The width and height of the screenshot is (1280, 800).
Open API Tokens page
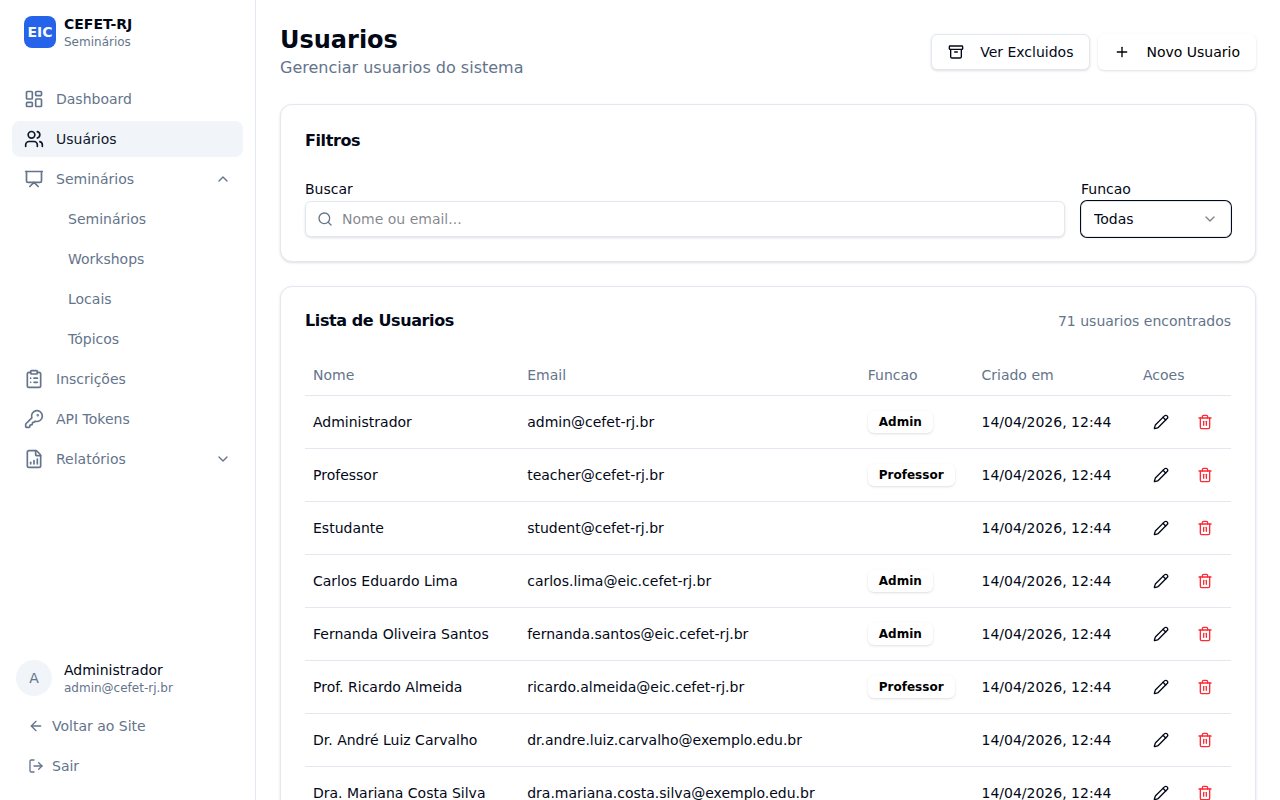128,419
